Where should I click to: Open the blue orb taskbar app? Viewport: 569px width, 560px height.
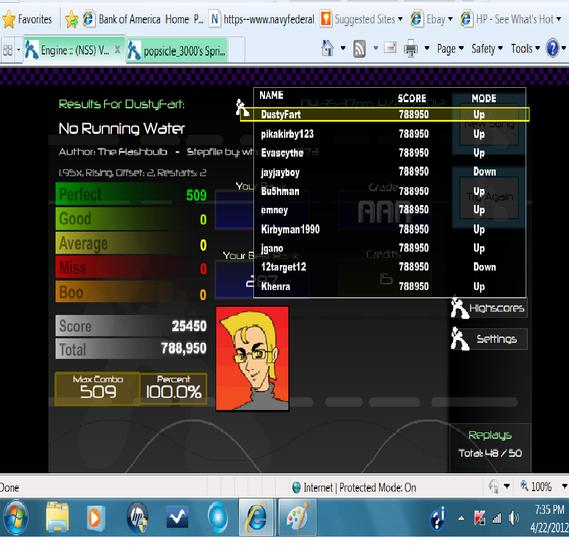(x=218, y=518)
